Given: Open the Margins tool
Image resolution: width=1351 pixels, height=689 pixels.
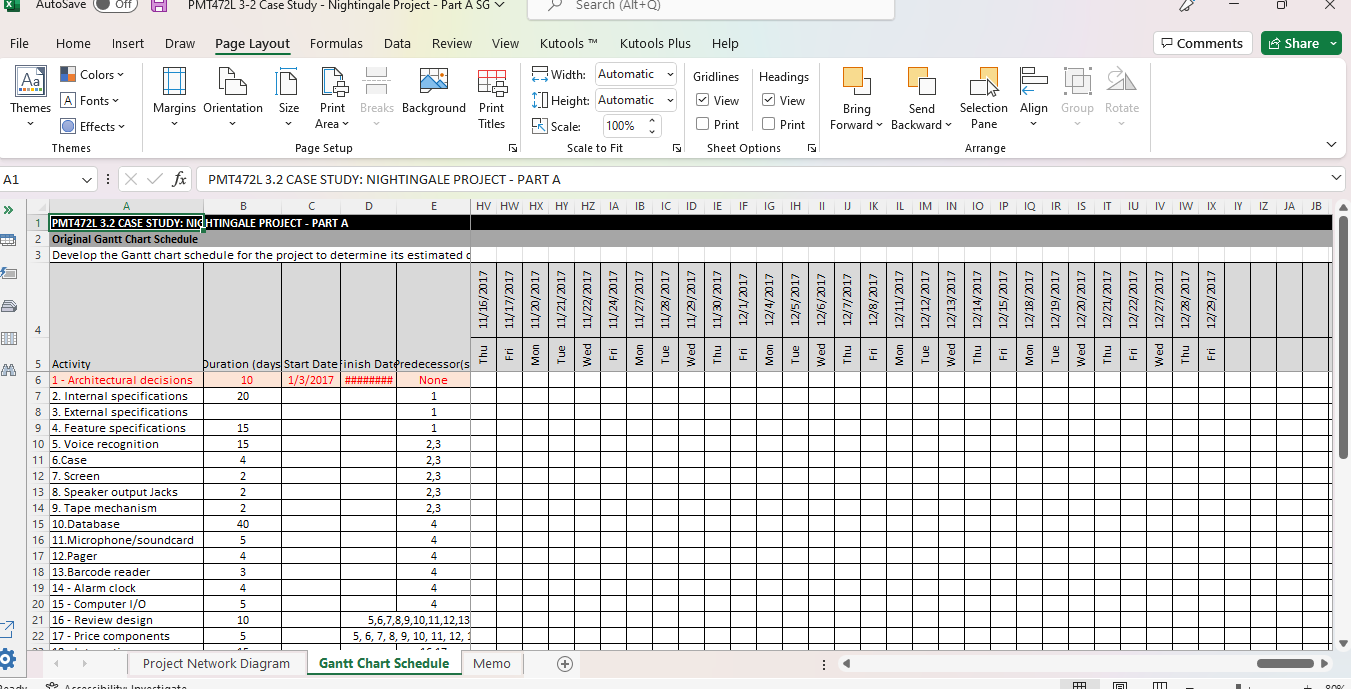Looking at the screenshot, I should 174,97.
